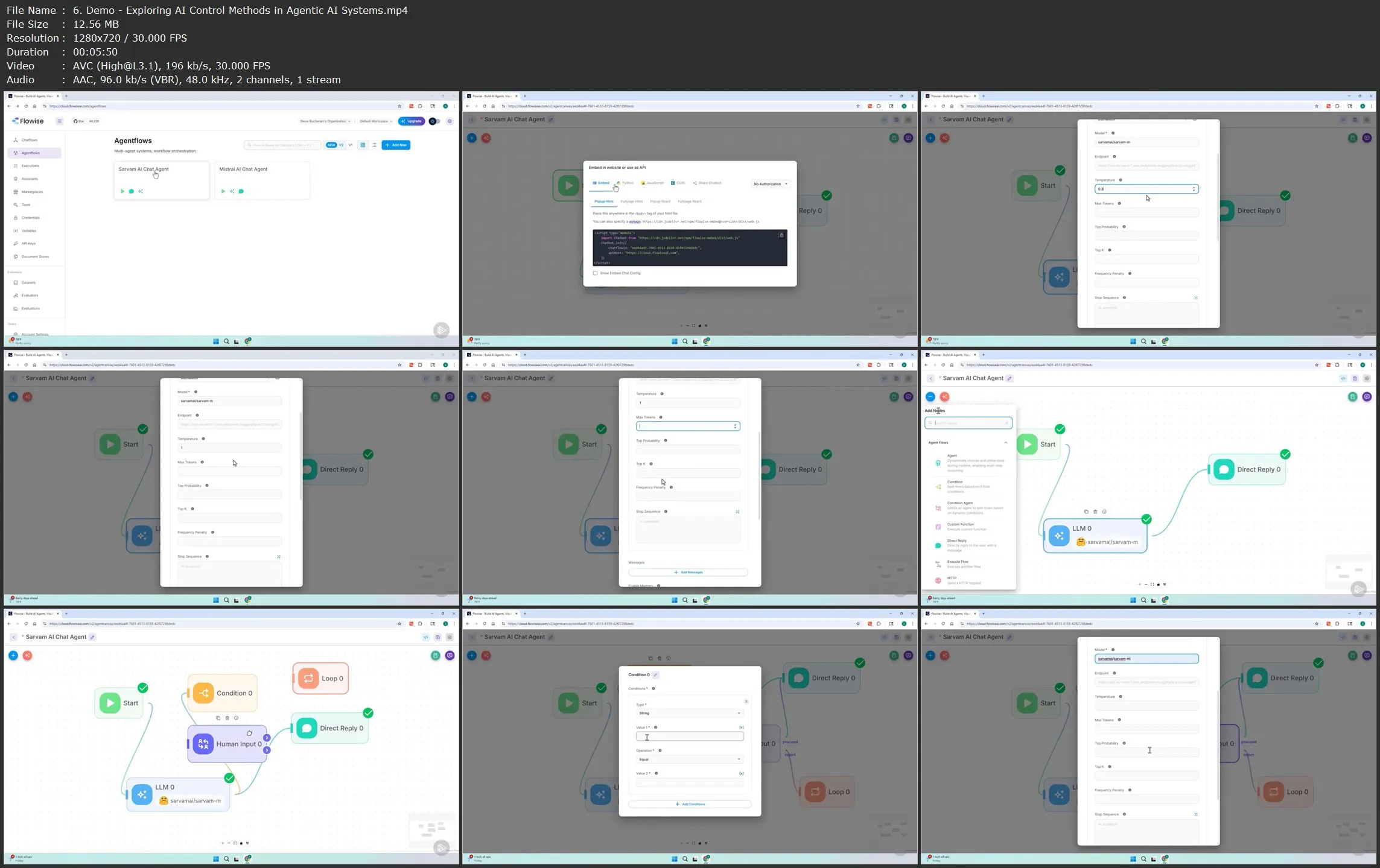
Task: Close Add Nodes panel with blue minus button
Action: coord(930,397)
